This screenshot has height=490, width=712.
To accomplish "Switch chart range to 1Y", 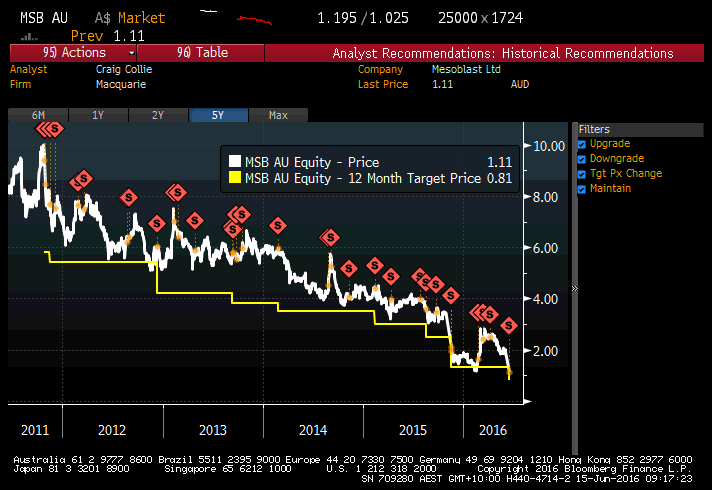I will (98, 115).
